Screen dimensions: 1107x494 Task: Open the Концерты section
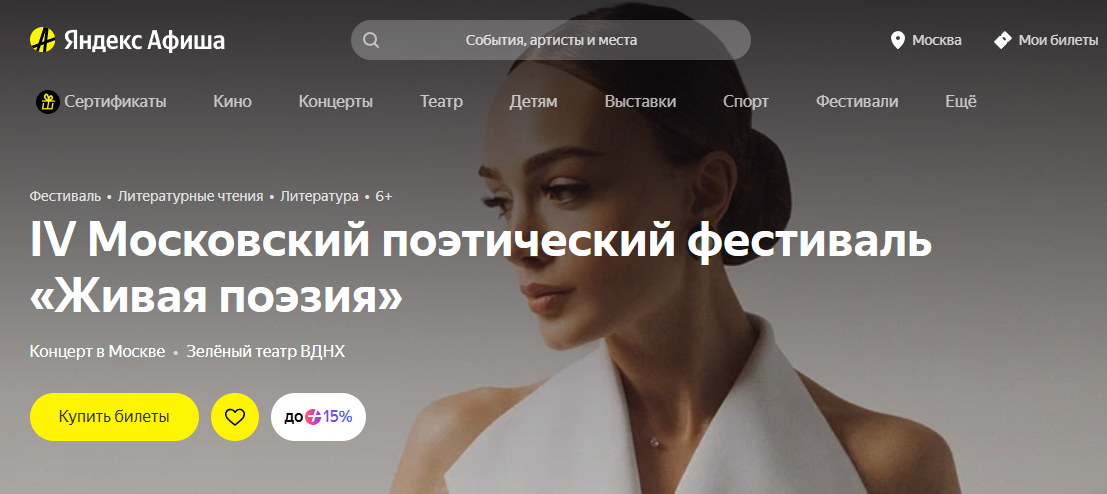coord(335,102)
